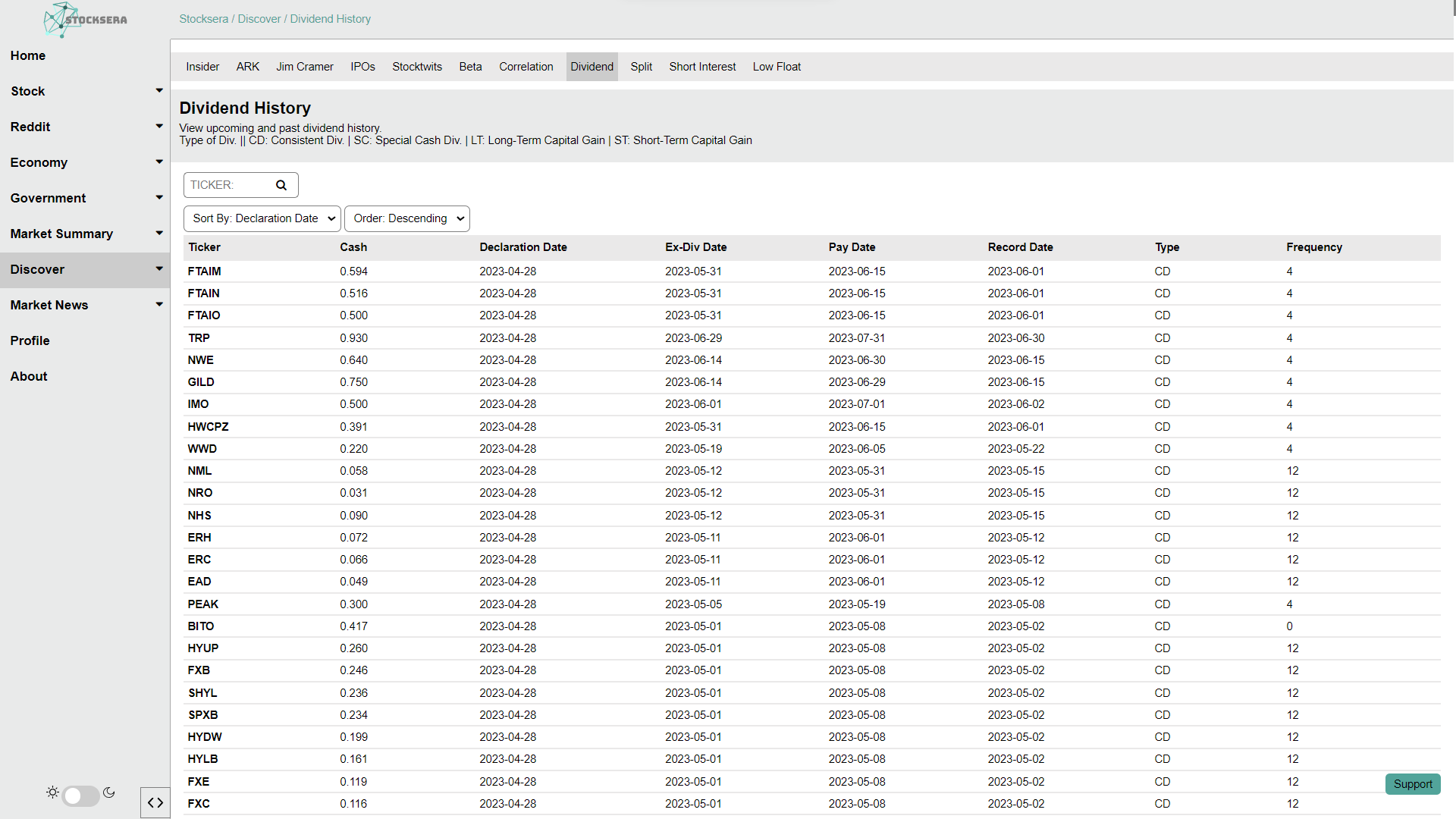Click the Discover breadcrumb link
Viewport: 1456px width, 819px height.
[259, 19]
